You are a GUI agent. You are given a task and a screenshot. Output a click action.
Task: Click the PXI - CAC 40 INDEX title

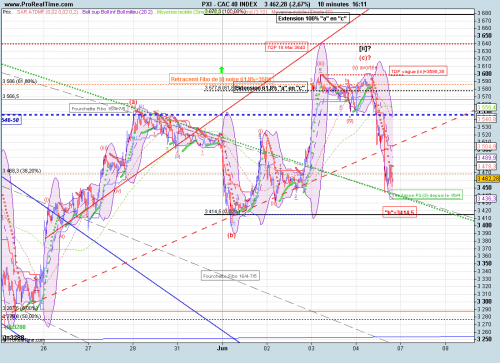(230, 4)
